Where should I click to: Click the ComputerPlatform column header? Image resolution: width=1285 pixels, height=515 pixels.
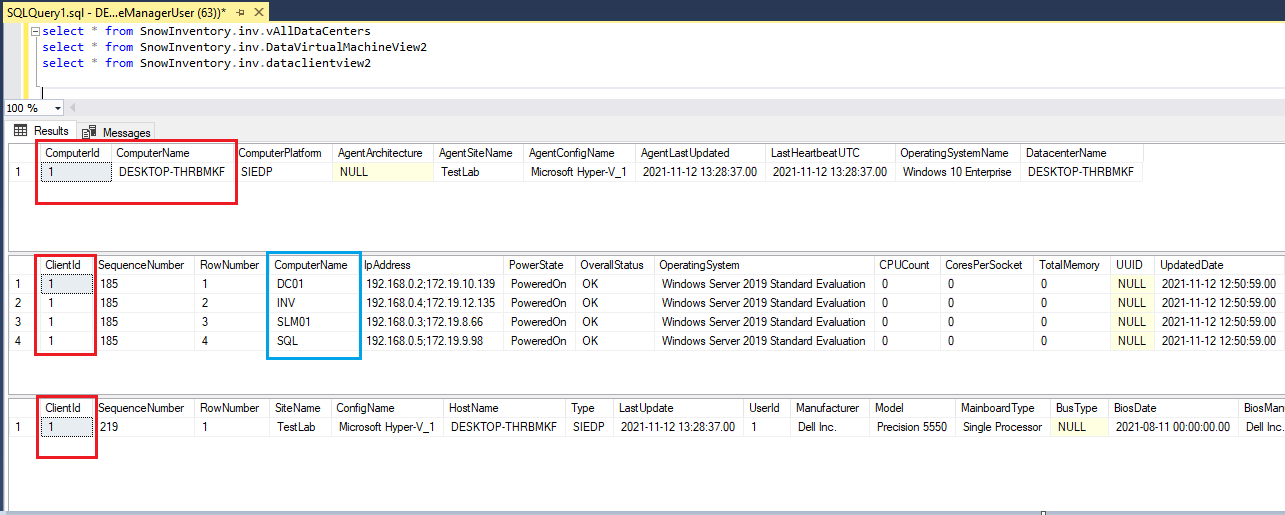pos(283,153)
